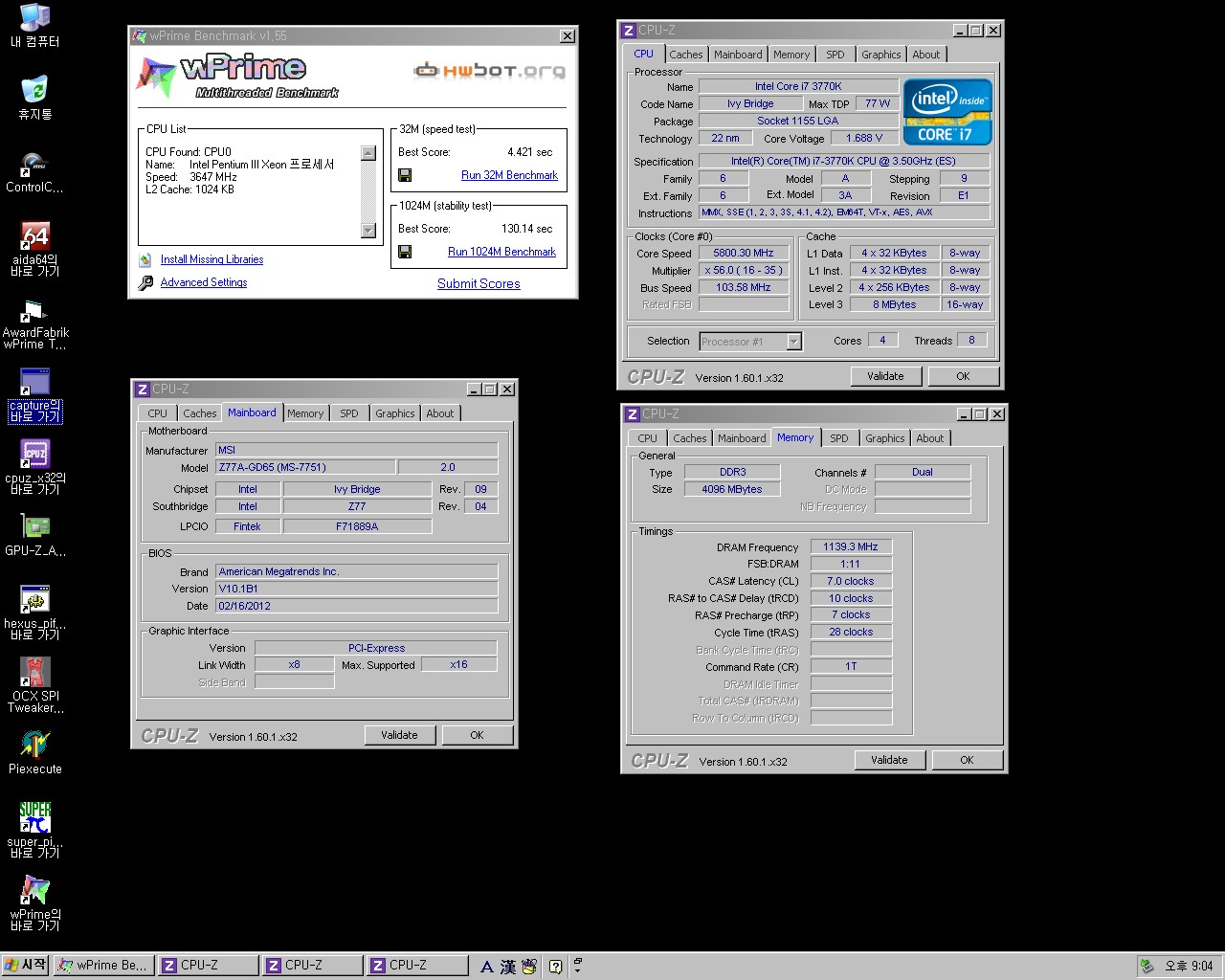1225x980 pixels.
Task: Open About tab in CPU window
Action: pos(925,55)
